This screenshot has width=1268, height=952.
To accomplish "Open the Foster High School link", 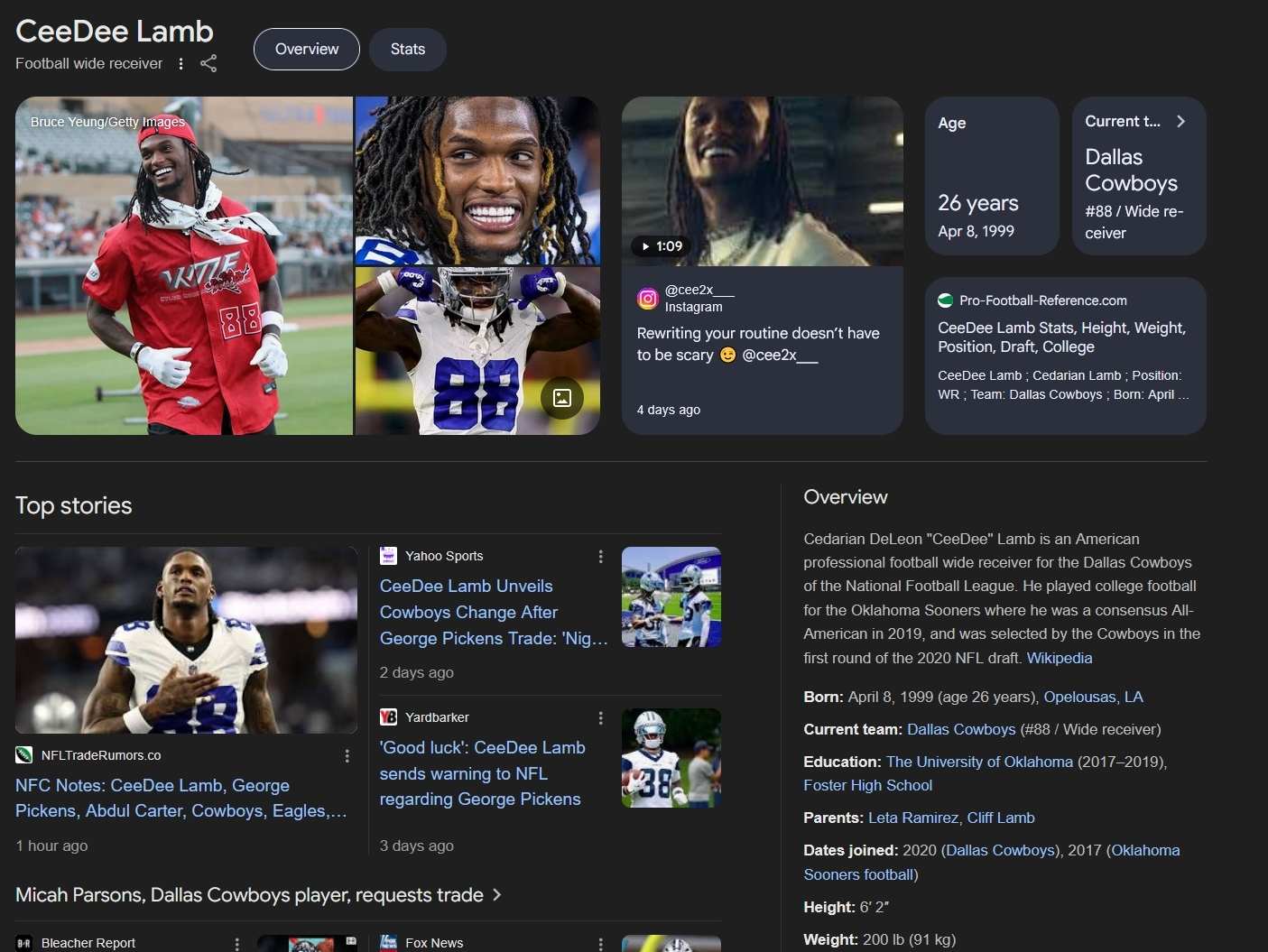I will click(x=867, y=785).
